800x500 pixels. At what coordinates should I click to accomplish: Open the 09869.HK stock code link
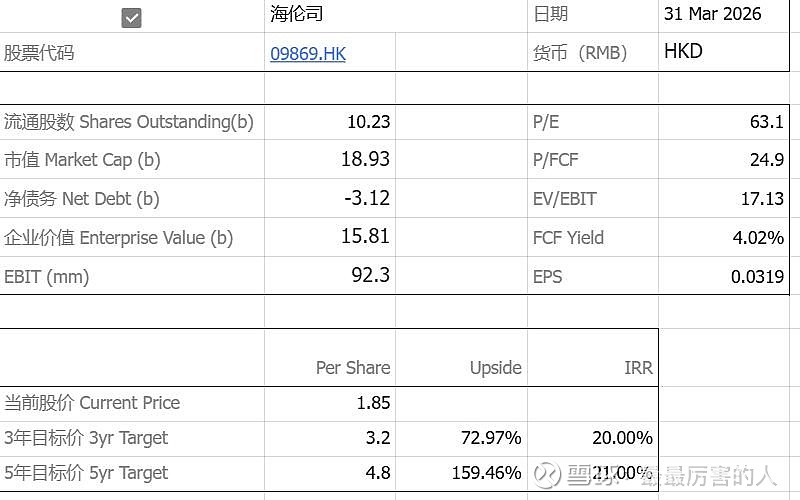pyautogui.click(x=308, y=54)
